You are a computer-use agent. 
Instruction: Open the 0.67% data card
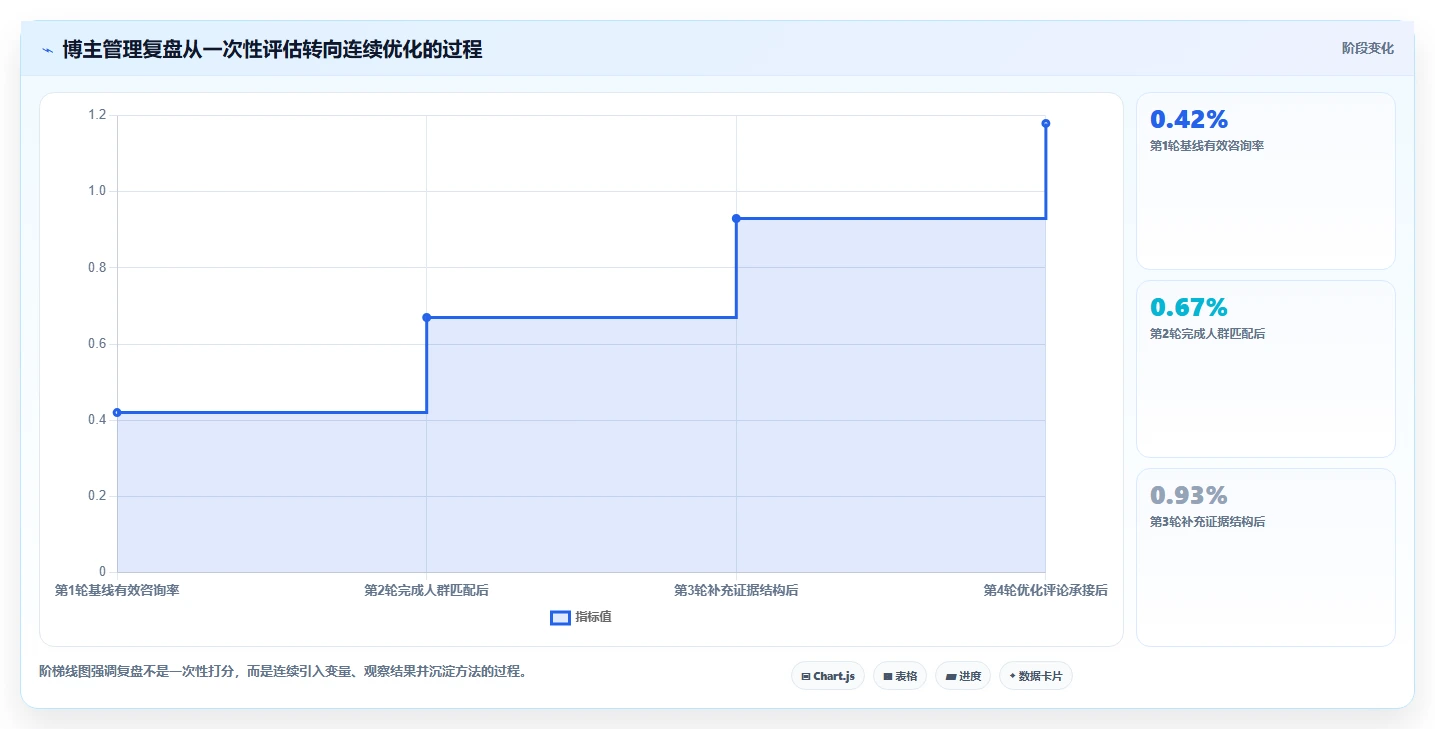coord(1265,369)
